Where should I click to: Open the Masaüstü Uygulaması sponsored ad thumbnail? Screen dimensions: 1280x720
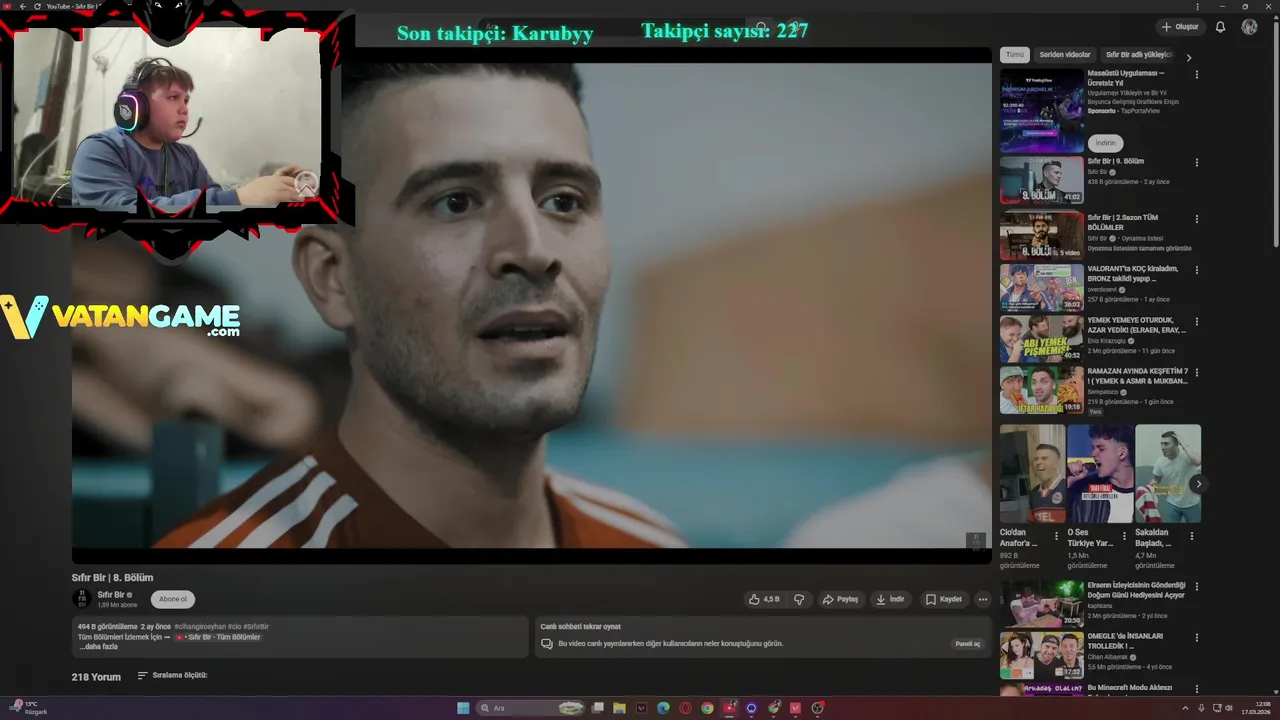(1042, 110)
